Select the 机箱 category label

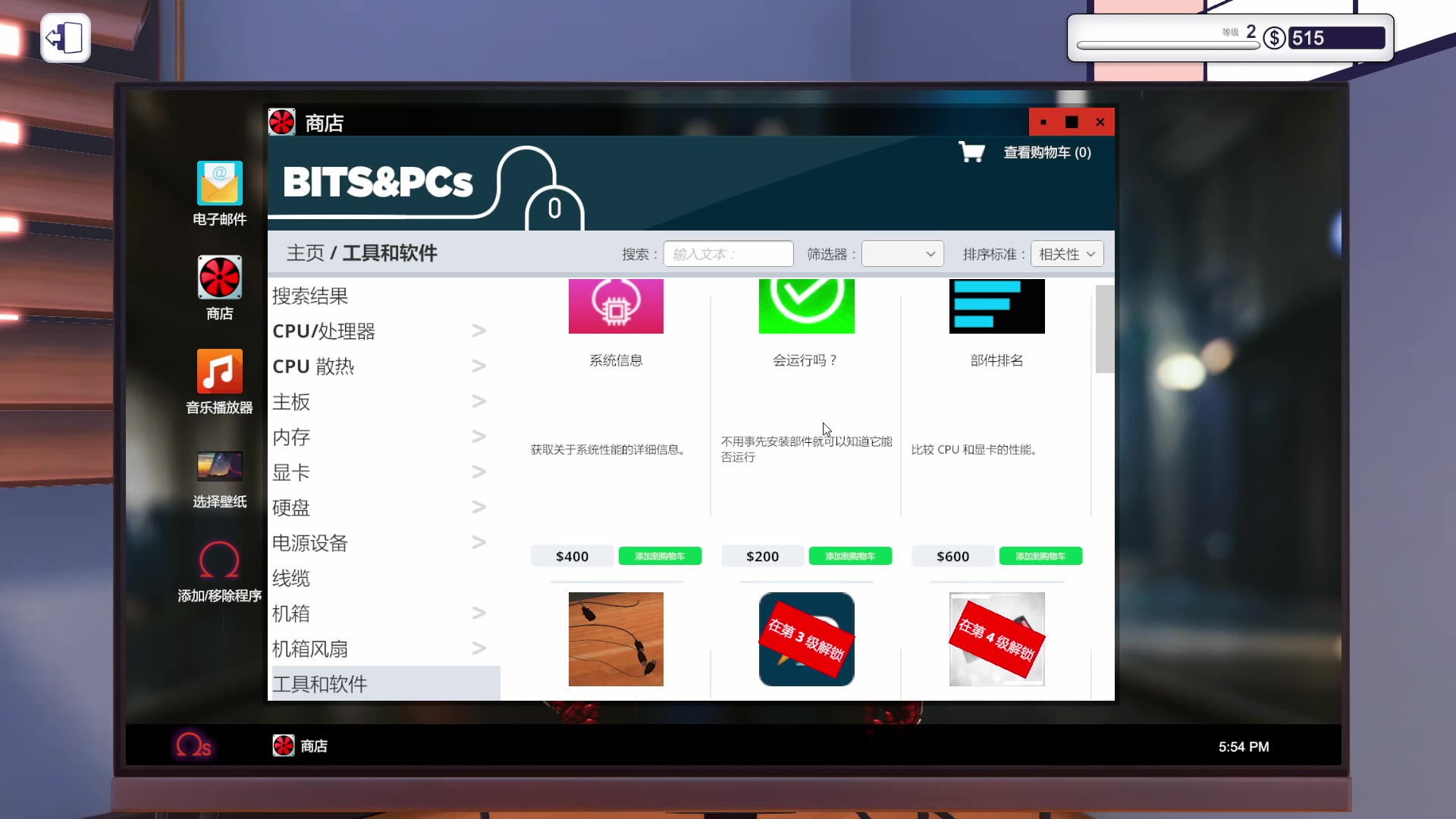coord(291,613)
